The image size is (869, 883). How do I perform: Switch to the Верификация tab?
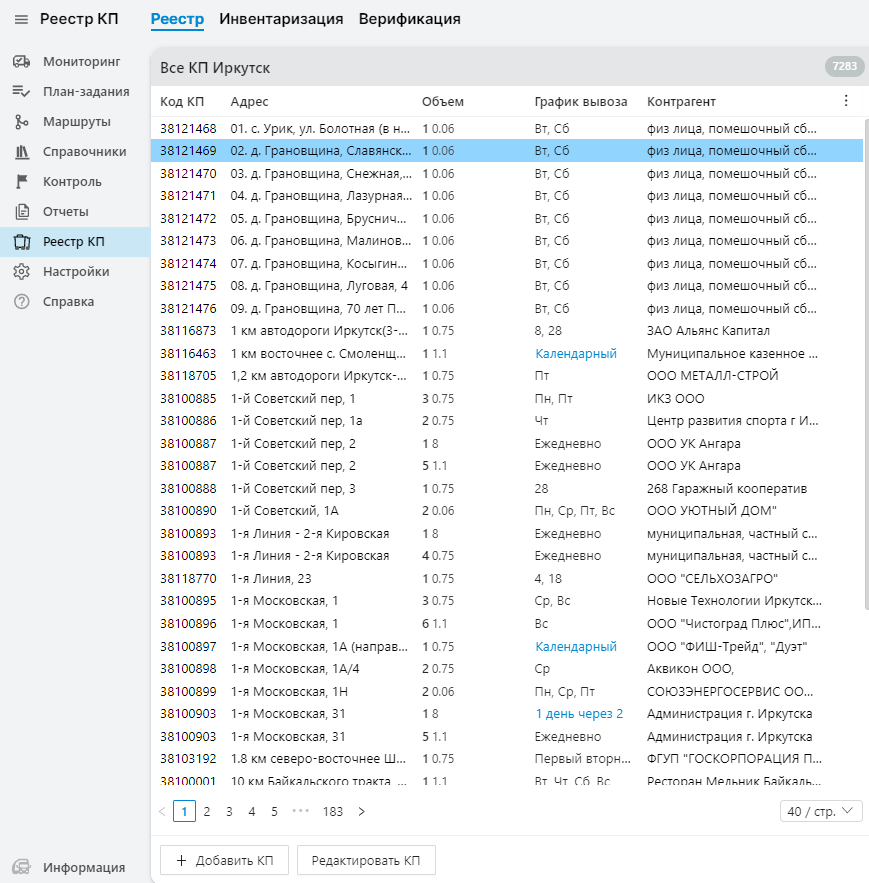point(409,19)
